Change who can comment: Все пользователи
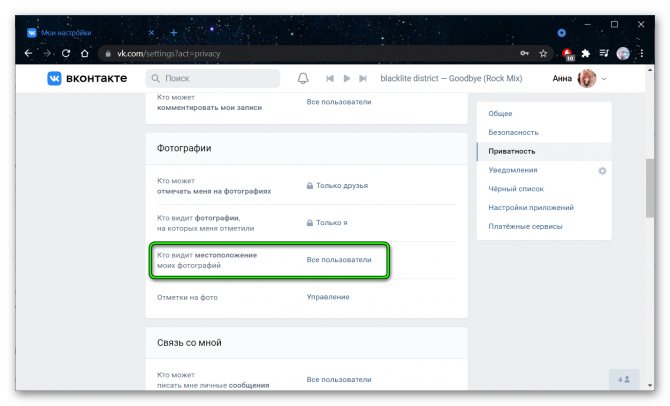The width and height of the screenshot is (670, 406). (x=339, y=102)
